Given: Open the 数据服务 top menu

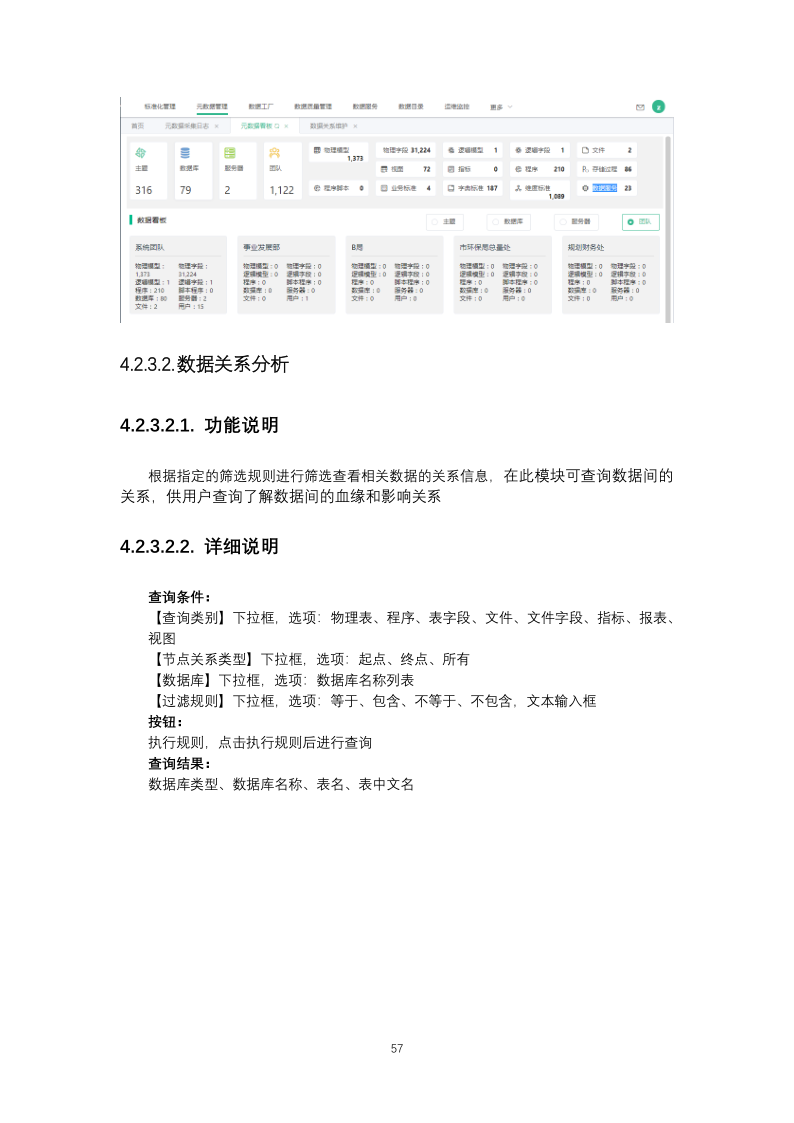Looking at the screenshot, I should tap(365, 106).
